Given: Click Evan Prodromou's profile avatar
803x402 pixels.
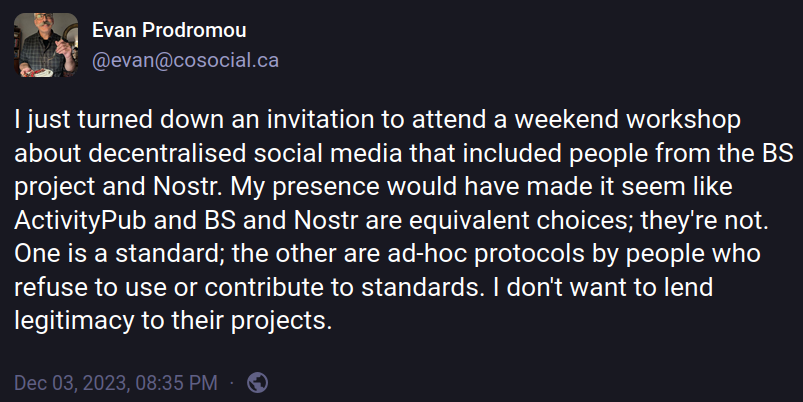Looking at the screenshot, I should click(46, 46).
